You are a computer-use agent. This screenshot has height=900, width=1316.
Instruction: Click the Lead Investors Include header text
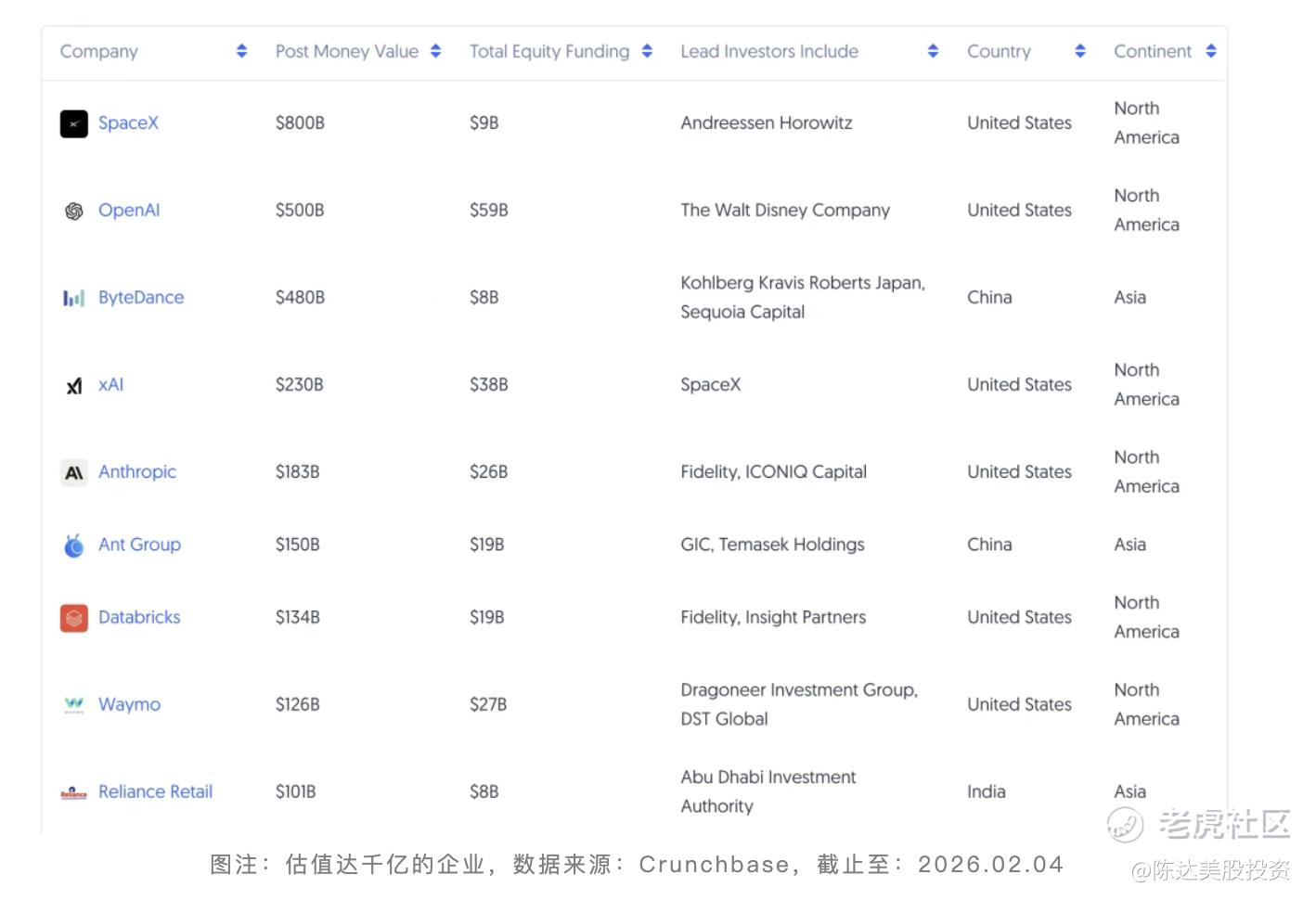click(769, 51)
